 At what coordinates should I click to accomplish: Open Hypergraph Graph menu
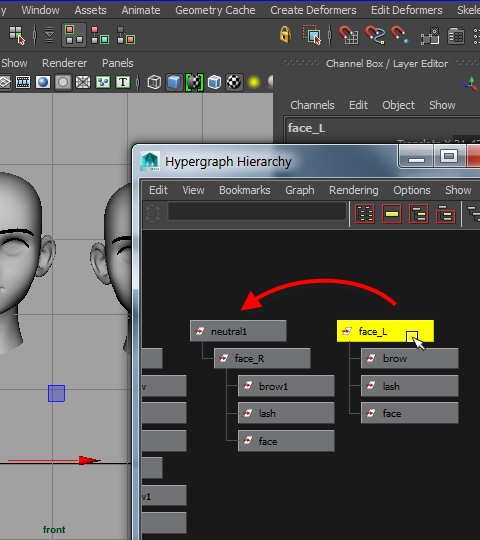[300, 190]
